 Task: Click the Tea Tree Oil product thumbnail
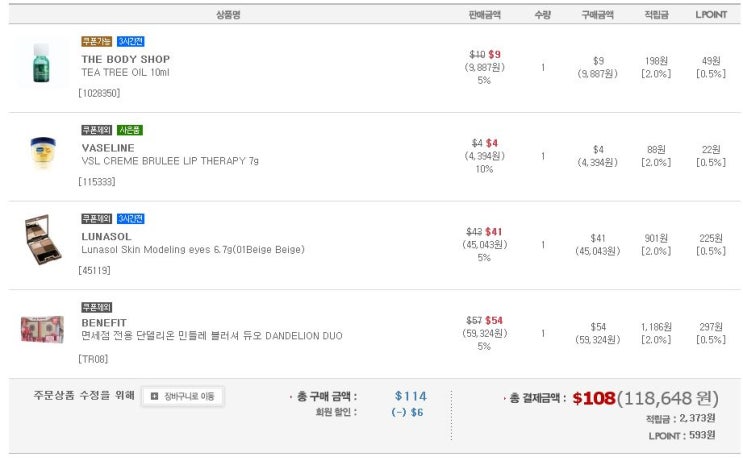point(40,65)
